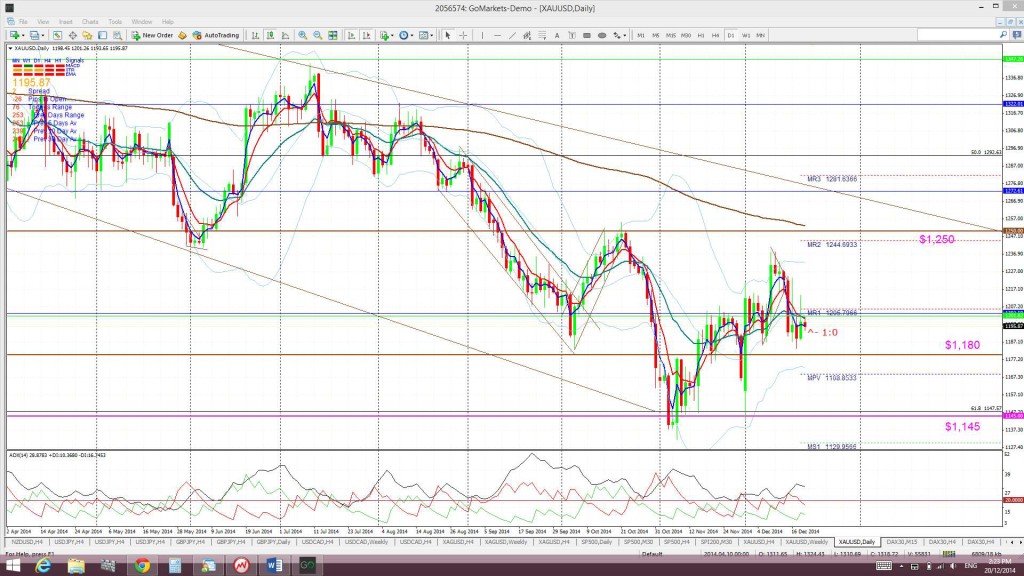The image size is (1024, 576).
Task: Select the ellipse shape tool
Action: click(601, 35)
